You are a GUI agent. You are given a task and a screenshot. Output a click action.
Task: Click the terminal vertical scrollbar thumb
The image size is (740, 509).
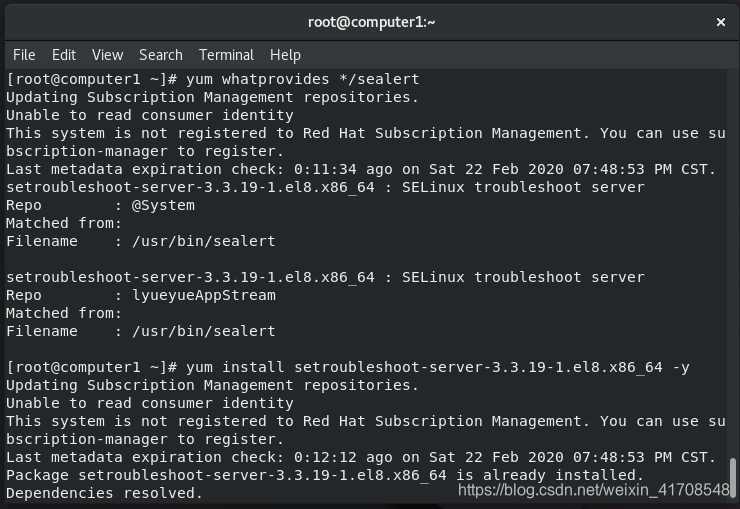click(732, 477)
